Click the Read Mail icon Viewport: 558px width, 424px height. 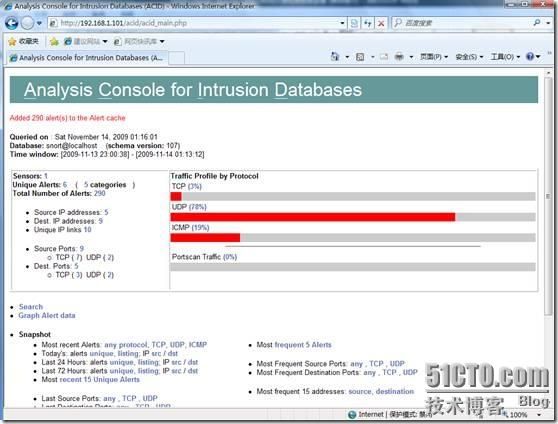384,57
